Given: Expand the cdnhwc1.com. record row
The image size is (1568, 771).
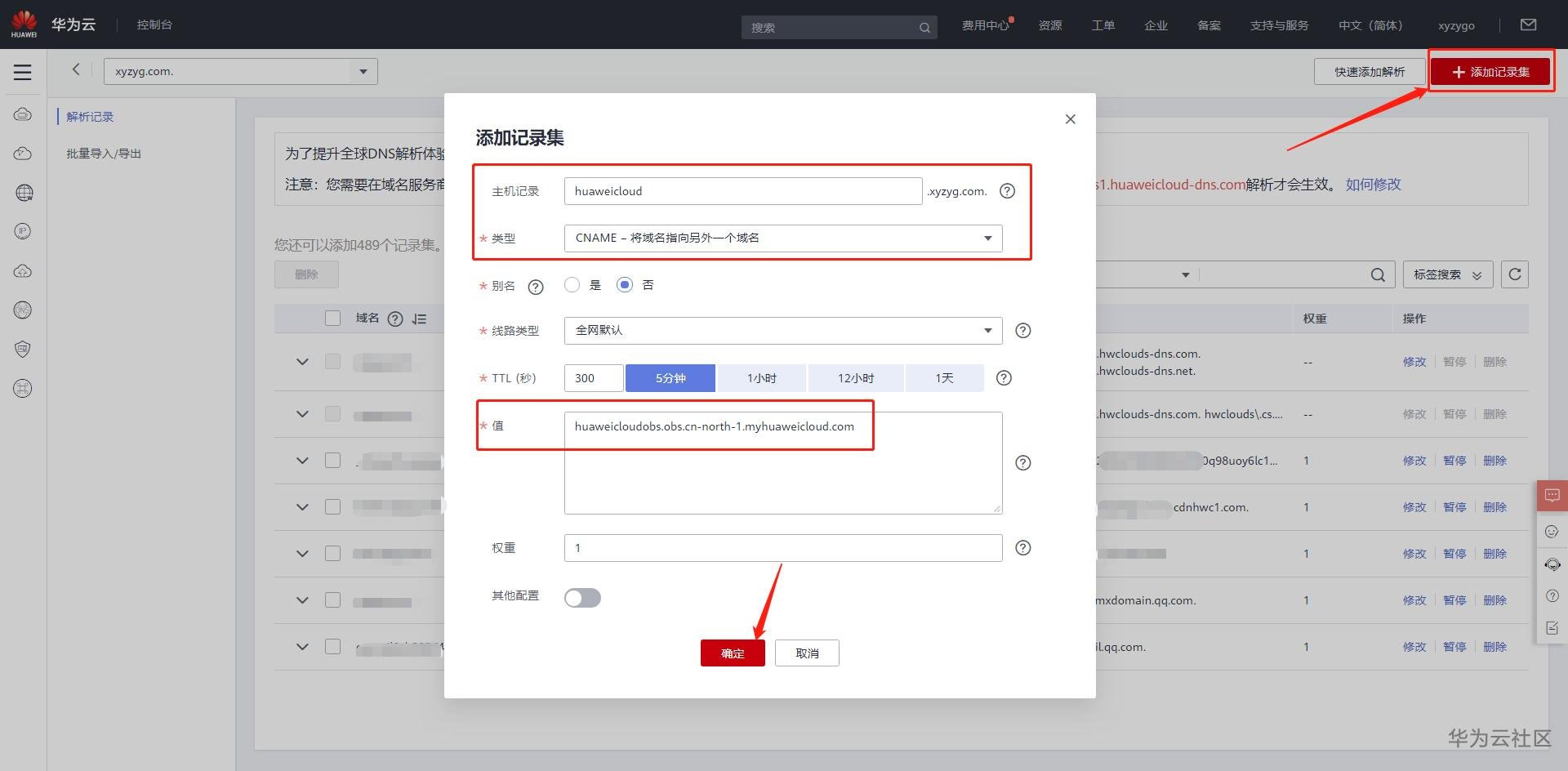Looking at the screenshot, I should tap(302, 507).
